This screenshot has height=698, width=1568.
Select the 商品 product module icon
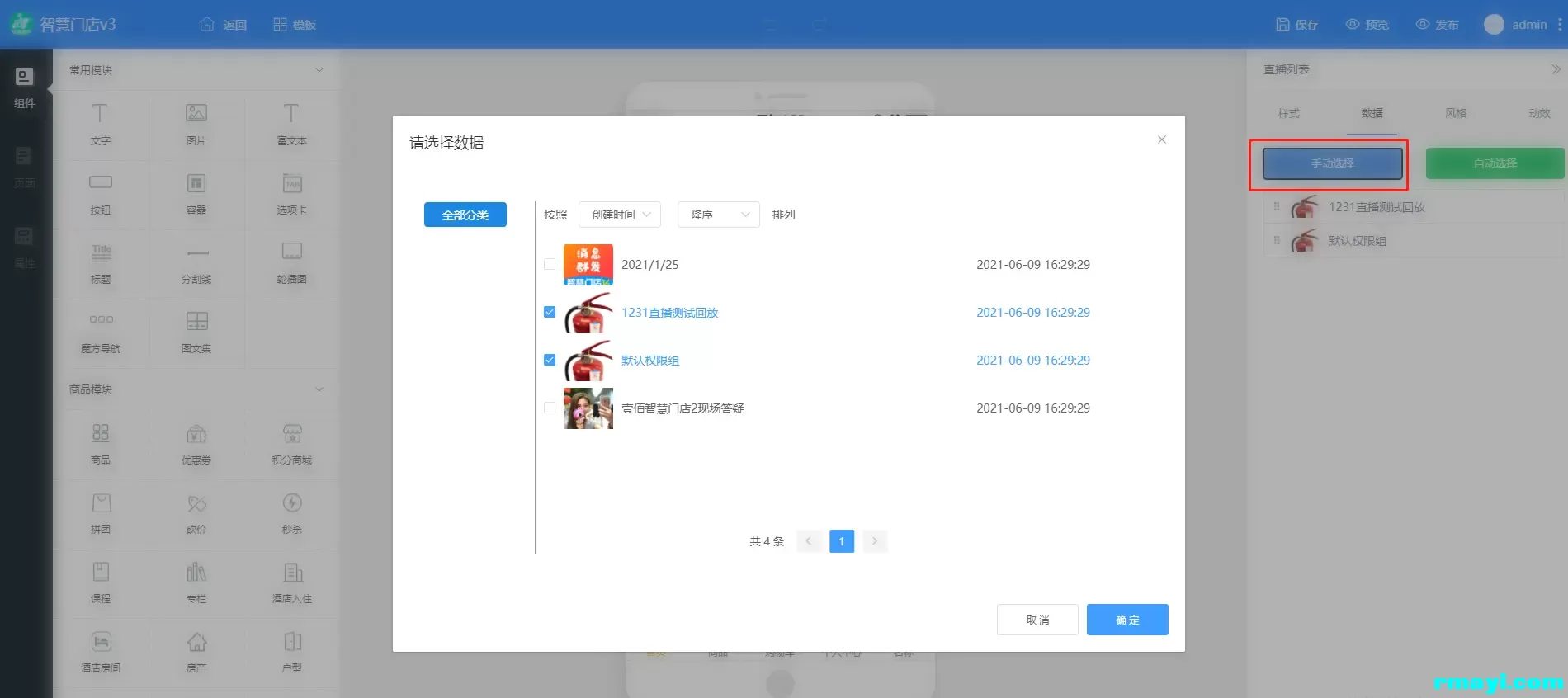[x=101, y=432]
